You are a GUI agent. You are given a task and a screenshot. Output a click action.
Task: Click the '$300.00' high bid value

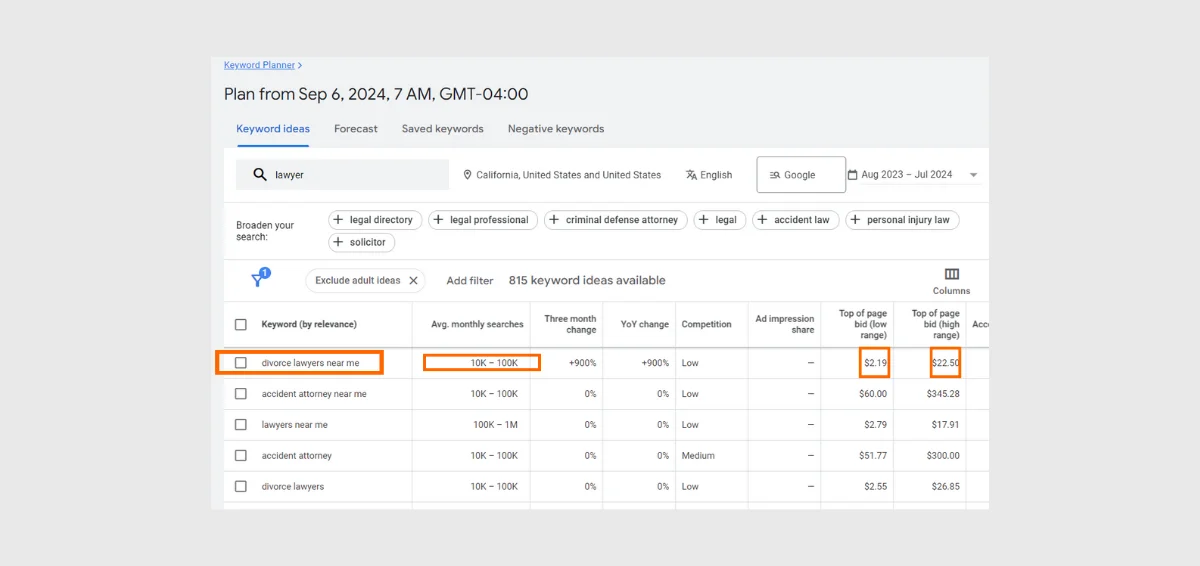[943, 456]
